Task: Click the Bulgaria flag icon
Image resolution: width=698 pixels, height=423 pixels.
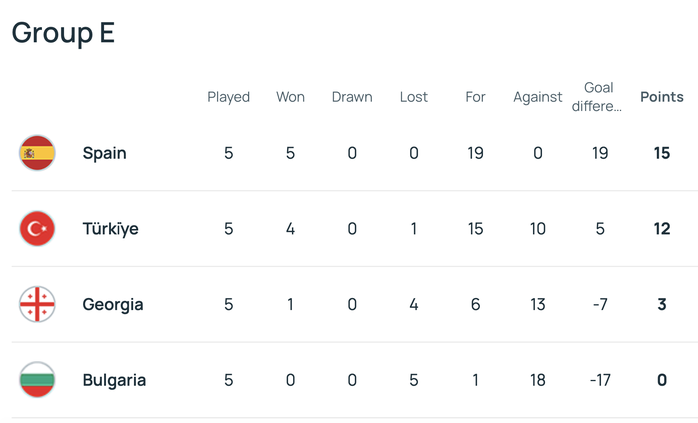Action: 37,380
